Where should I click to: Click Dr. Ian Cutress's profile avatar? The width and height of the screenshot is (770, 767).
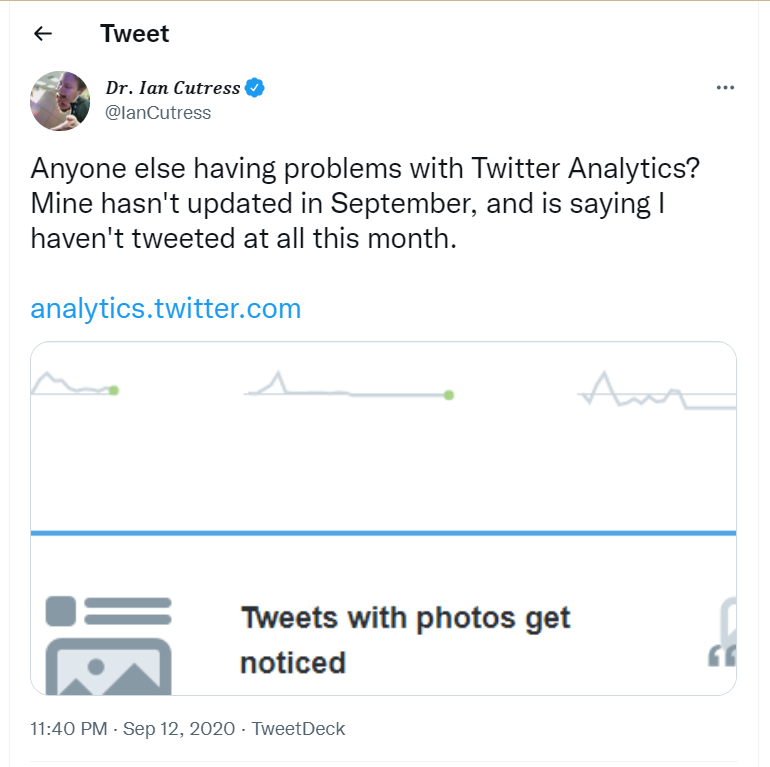(61, 101)
